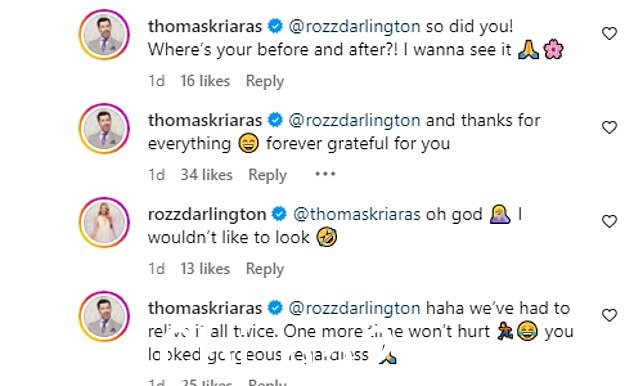Open rozzdarlington username on third comment
634x386 pixels.
(207, 215)
